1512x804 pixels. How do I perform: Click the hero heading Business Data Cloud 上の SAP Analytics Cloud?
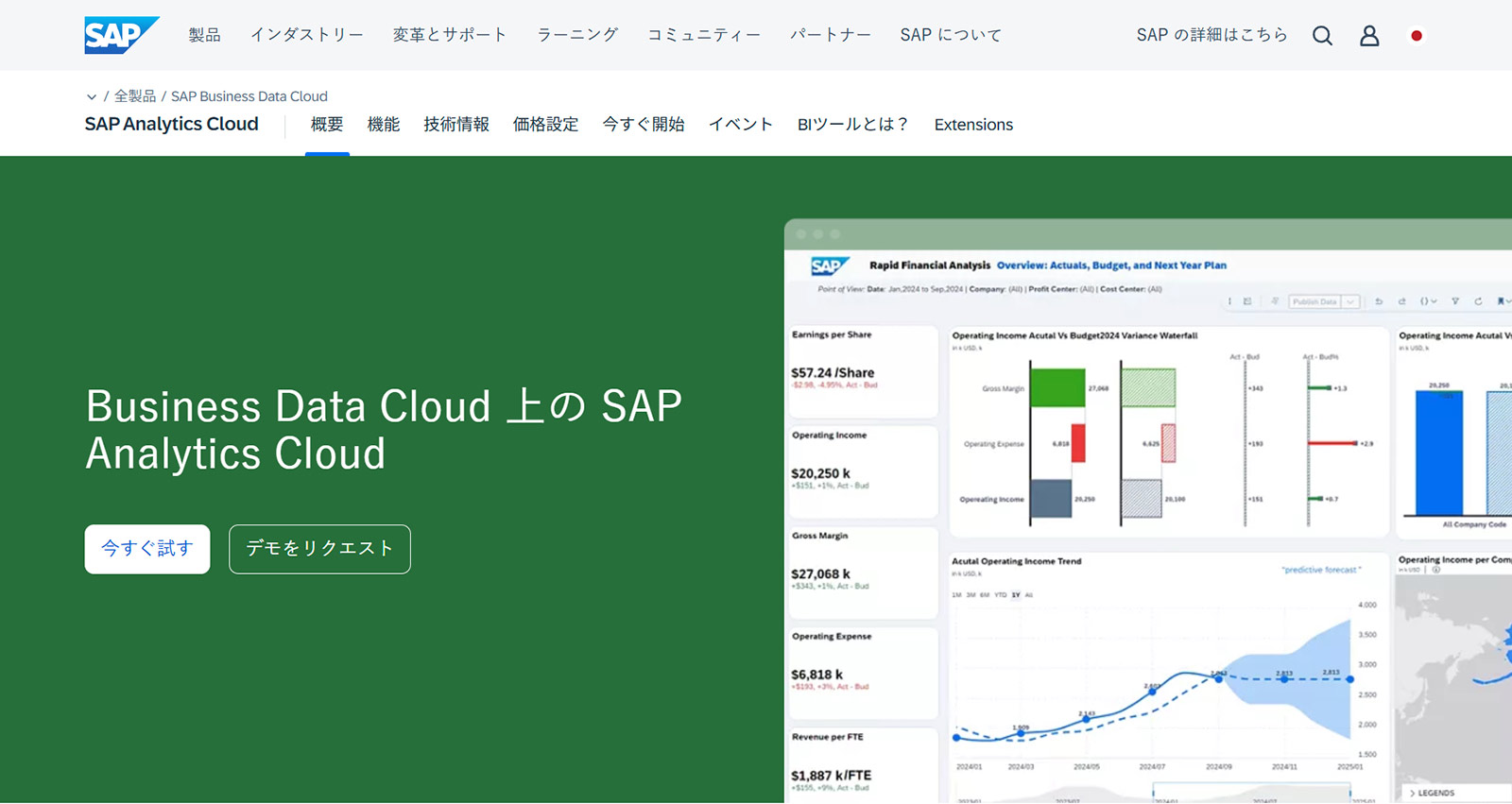pyautogui.click(x=384, y=430)
